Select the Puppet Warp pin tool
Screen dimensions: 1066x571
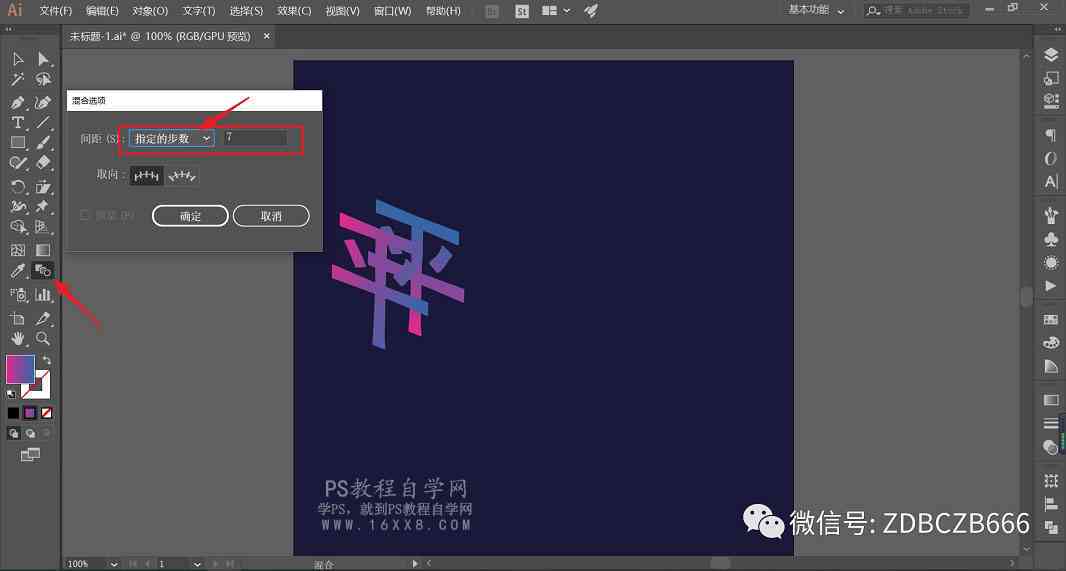(43, 206)
